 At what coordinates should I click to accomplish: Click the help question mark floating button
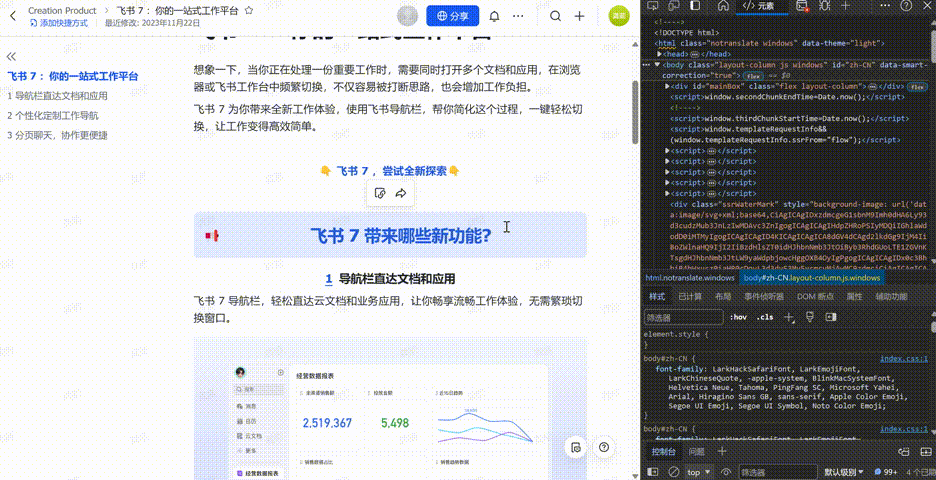click(x=603, y=447)
